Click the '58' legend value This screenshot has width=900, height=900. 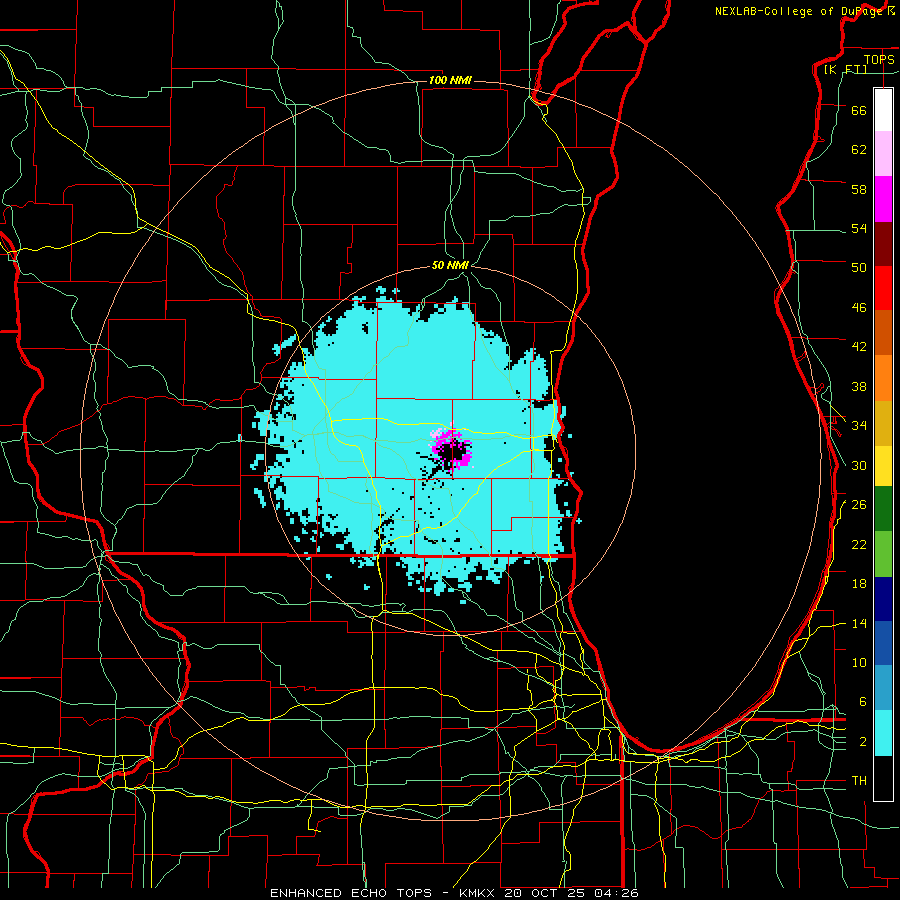(x=859, y=189)
